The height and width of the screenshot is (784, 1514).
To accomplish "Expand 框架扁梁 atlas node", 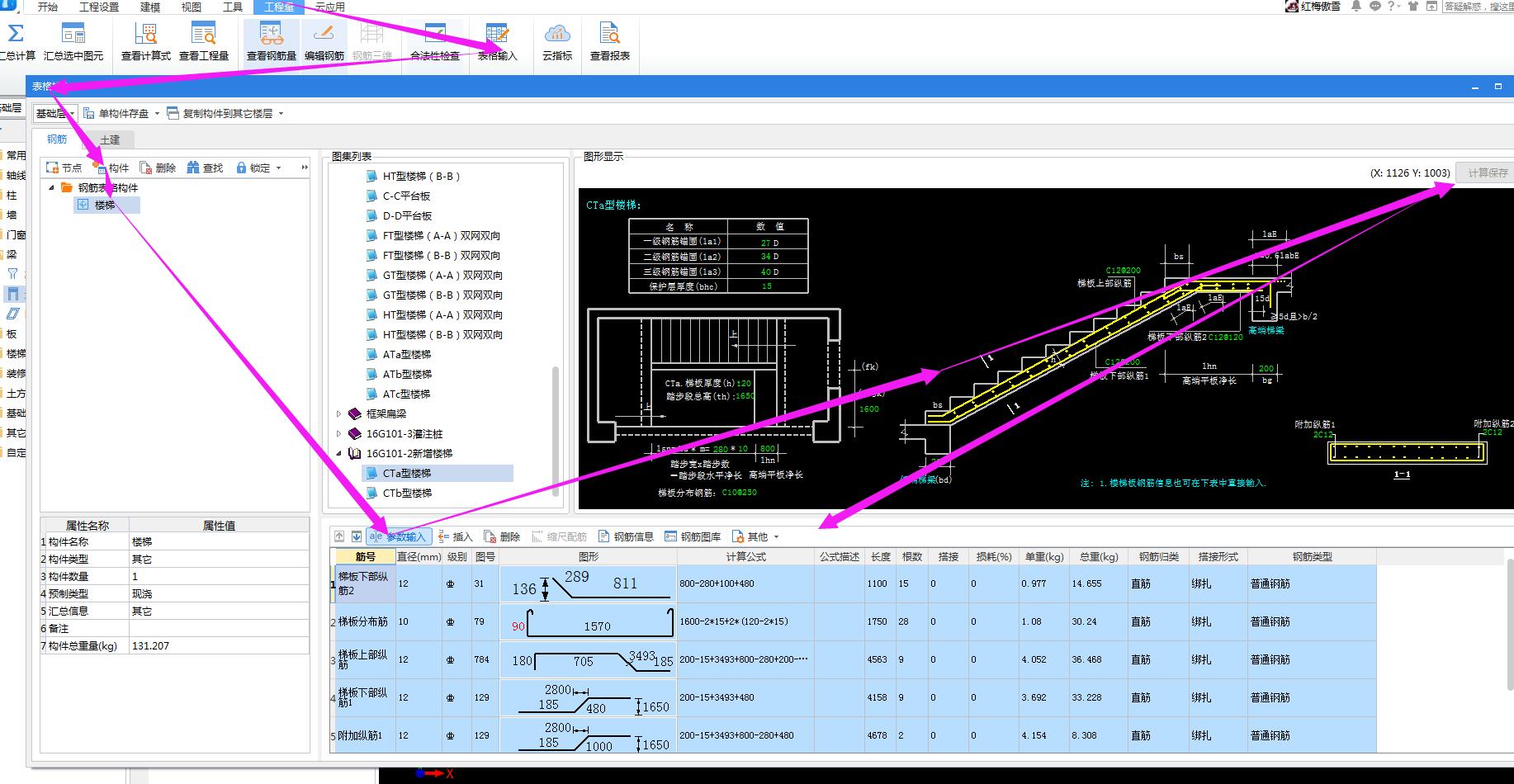I will tap(338, 413).
